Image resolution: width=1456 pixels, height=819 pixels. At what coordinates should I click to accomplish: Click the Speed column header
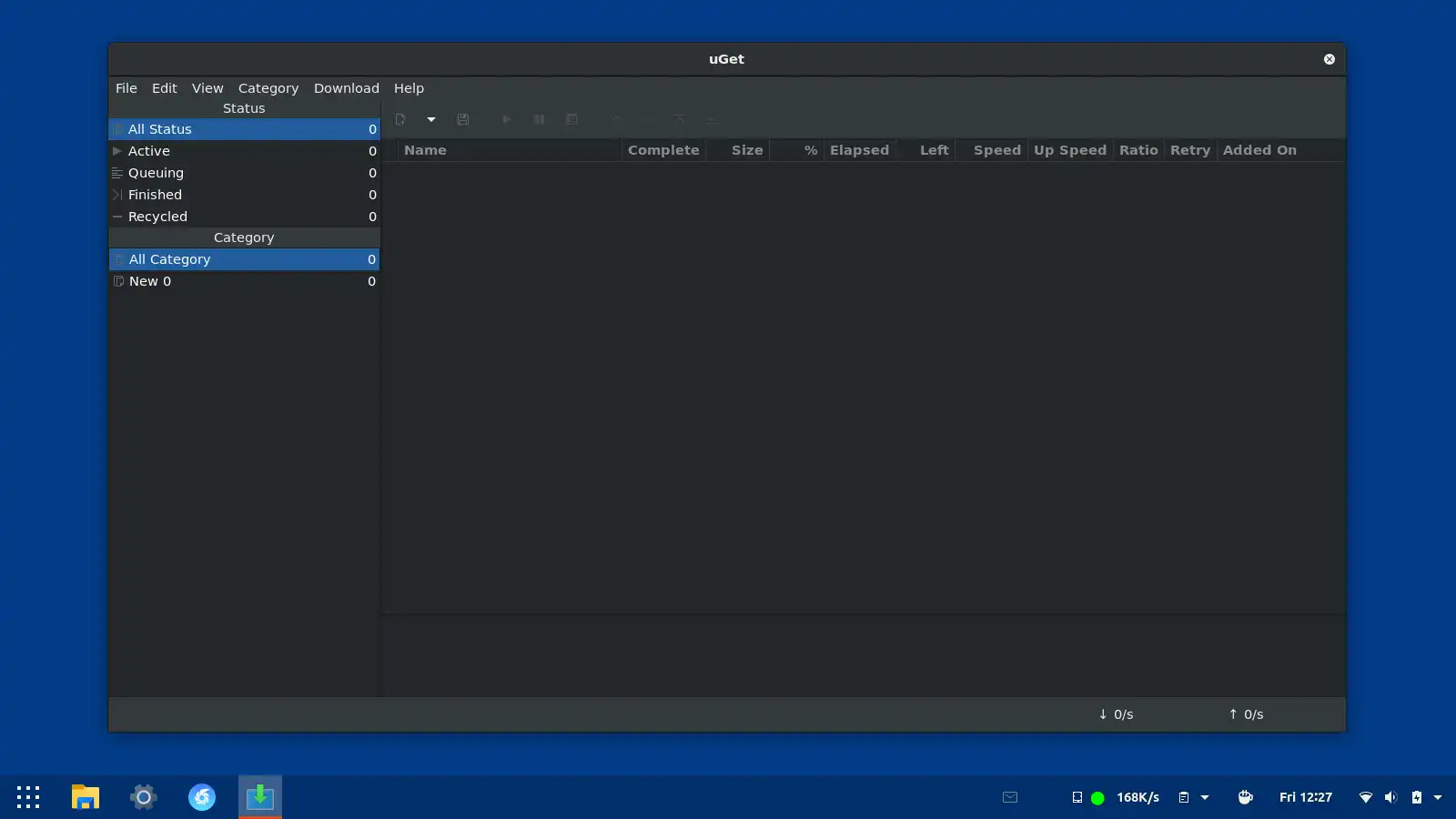pos(991,150)
